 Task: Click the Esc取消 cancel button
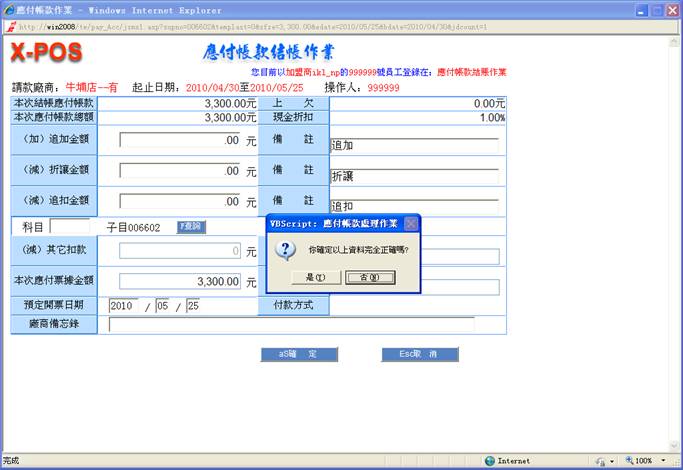click(419, 354)
